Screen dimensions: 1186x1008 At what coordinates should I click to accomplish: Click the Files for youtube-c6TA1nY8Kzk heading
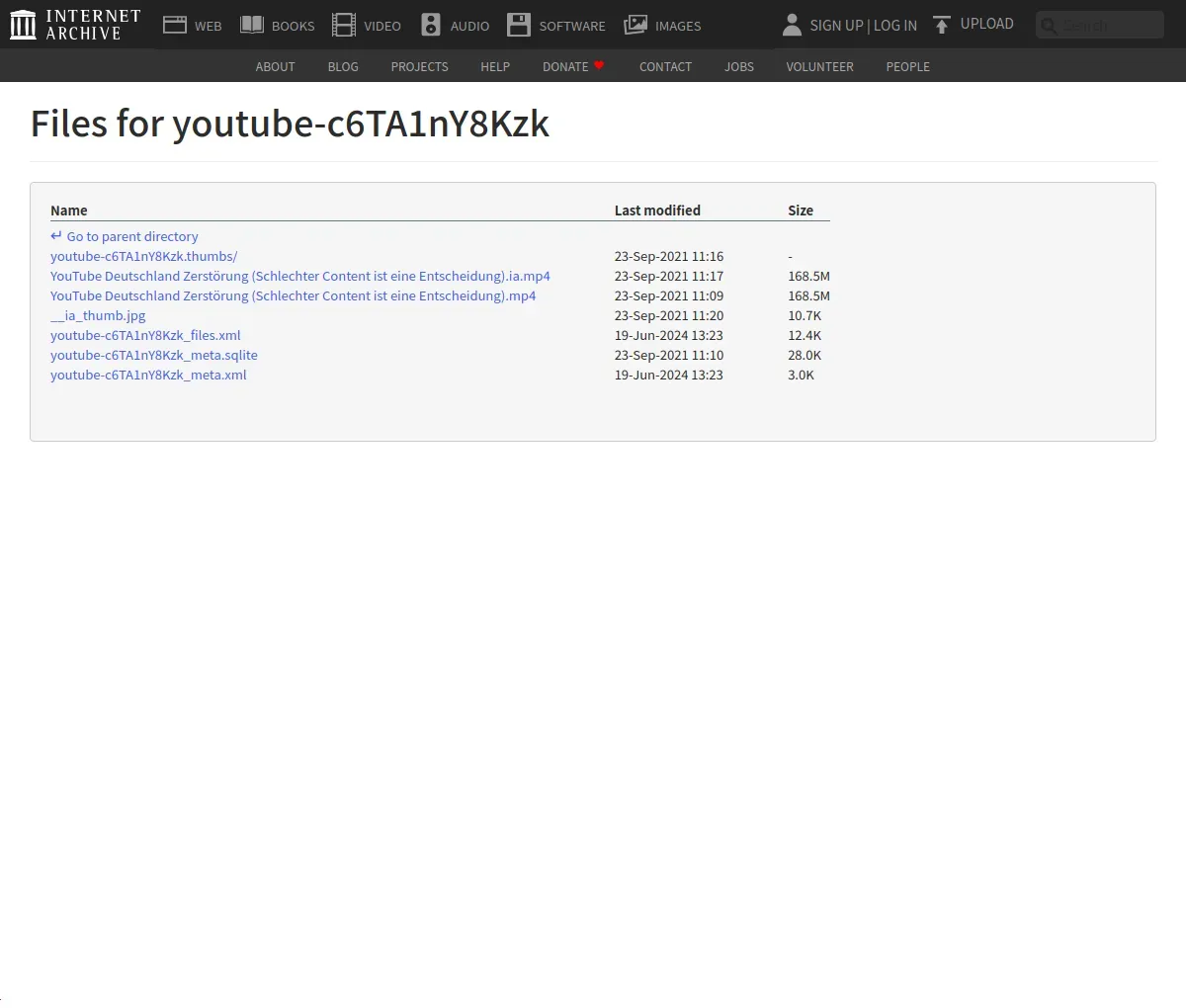tap(290, 124)
